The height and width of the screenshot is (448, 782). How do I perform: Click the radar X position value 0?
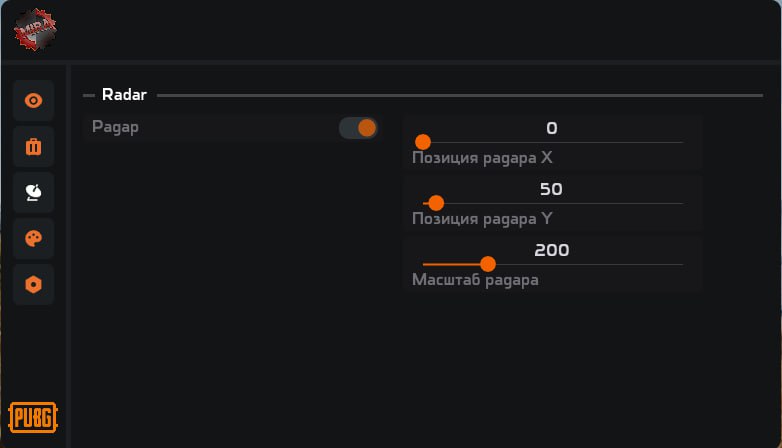pos(552,128)
